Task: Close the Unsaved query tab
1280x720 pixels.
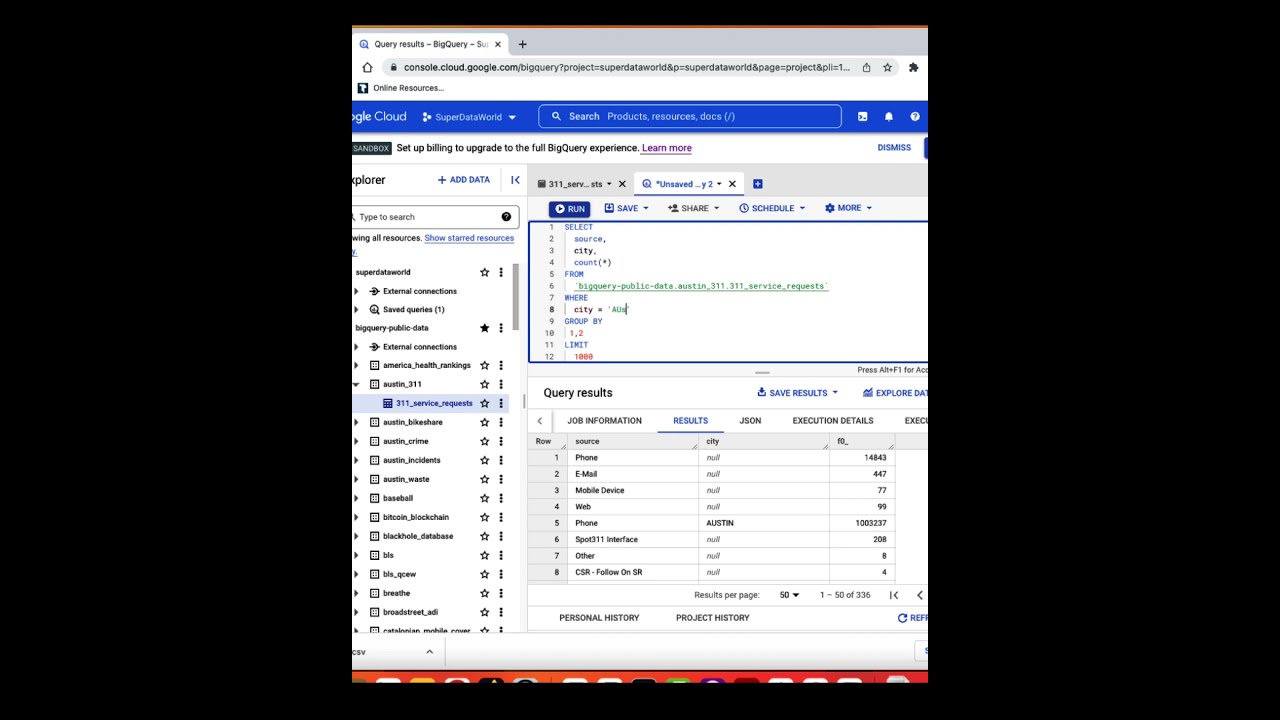Action: [x=731, y=184]
